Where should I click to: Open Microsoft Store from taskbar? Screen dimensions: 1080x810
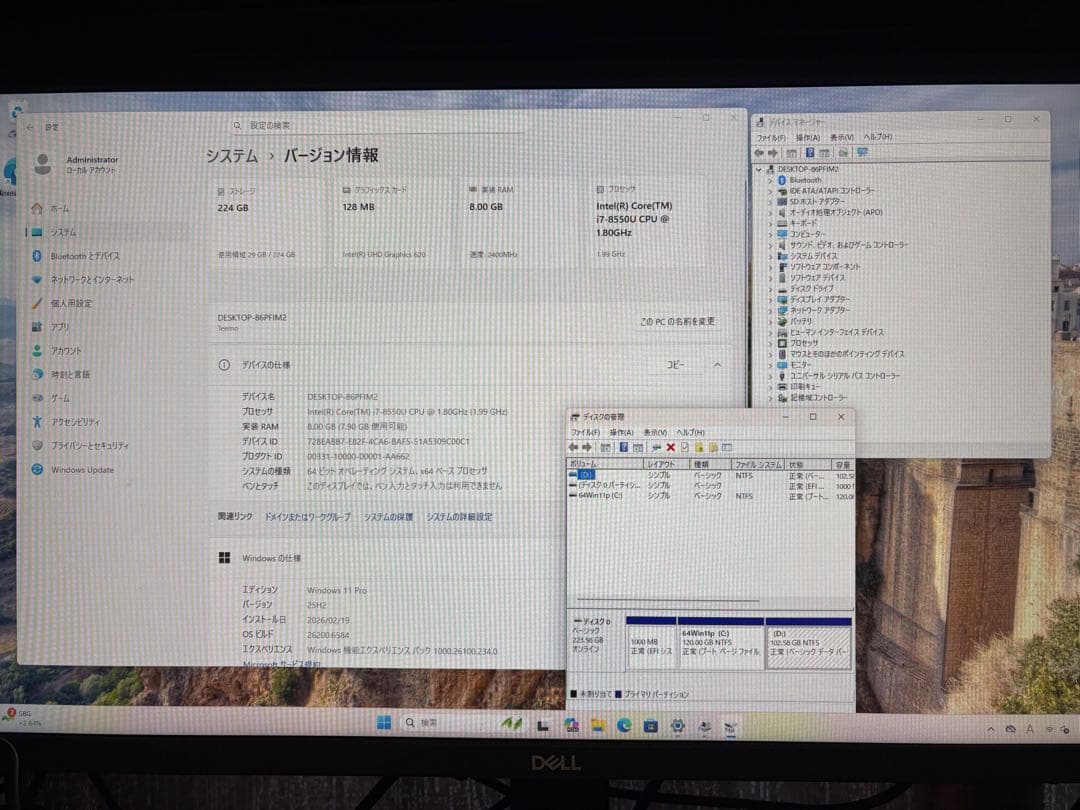(x=651, y=725)
